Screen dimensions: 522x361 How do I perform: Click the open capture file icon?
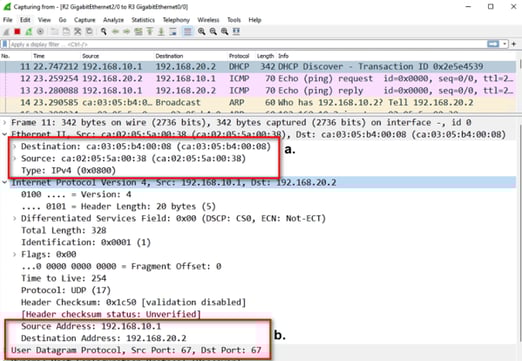(x=54, y=32)
